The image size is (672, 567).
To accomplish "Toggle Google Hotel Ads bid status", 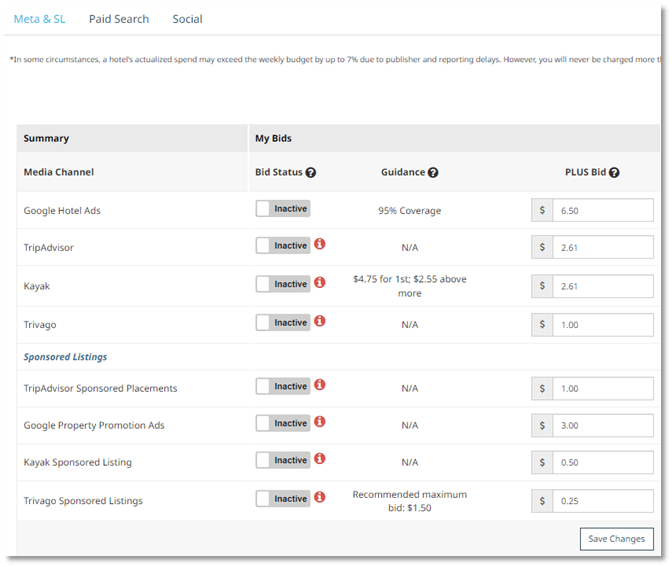I will (x=283, y=209).
